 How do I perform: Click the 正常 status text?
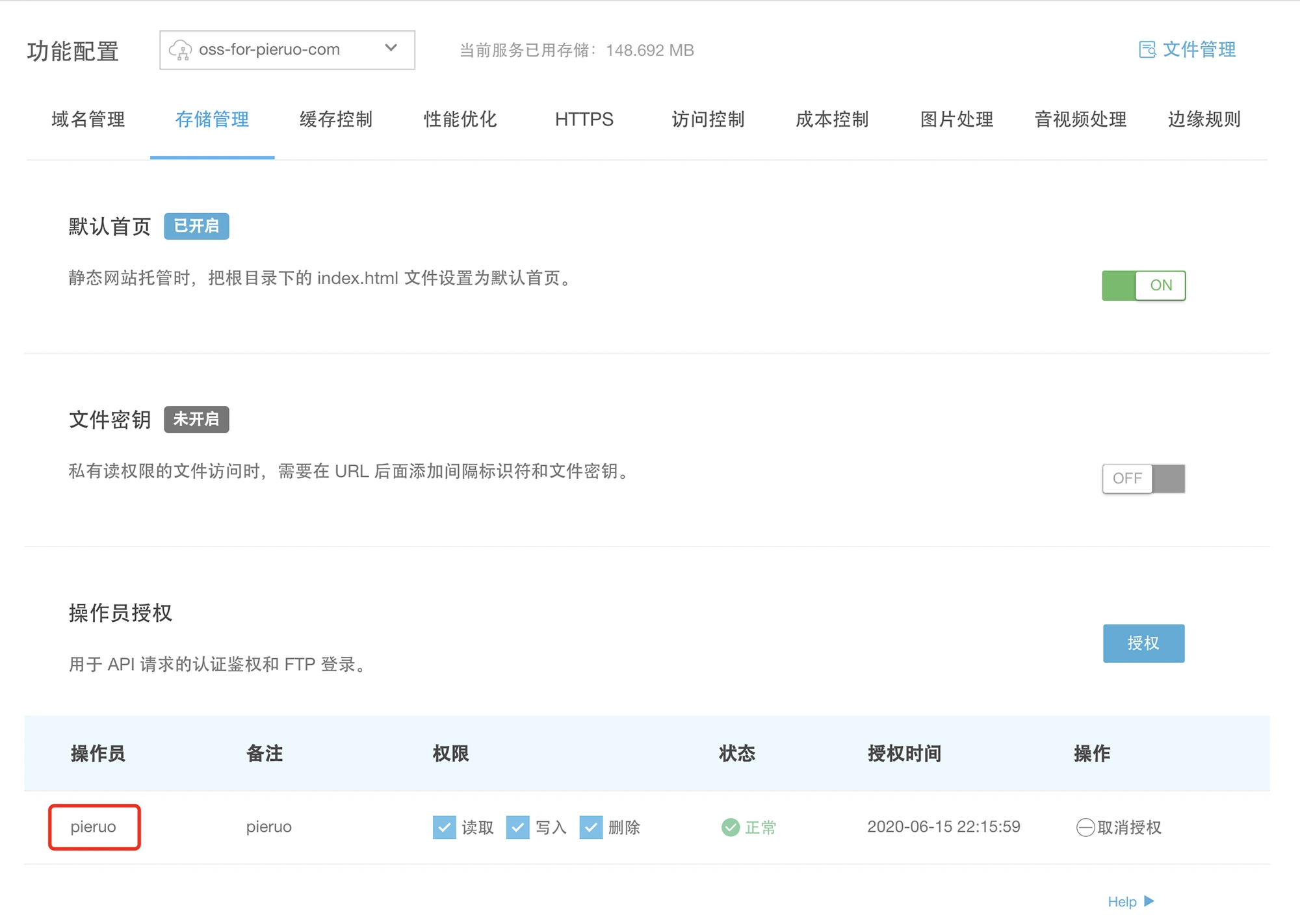[760, 827]
